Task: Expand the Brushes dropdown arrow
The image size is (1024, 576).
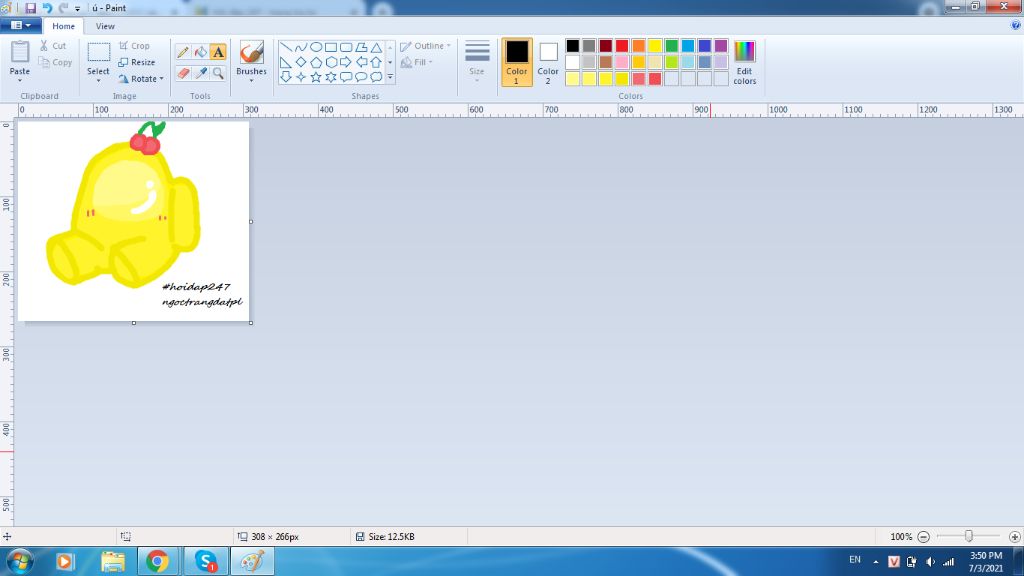Action: 251,80
